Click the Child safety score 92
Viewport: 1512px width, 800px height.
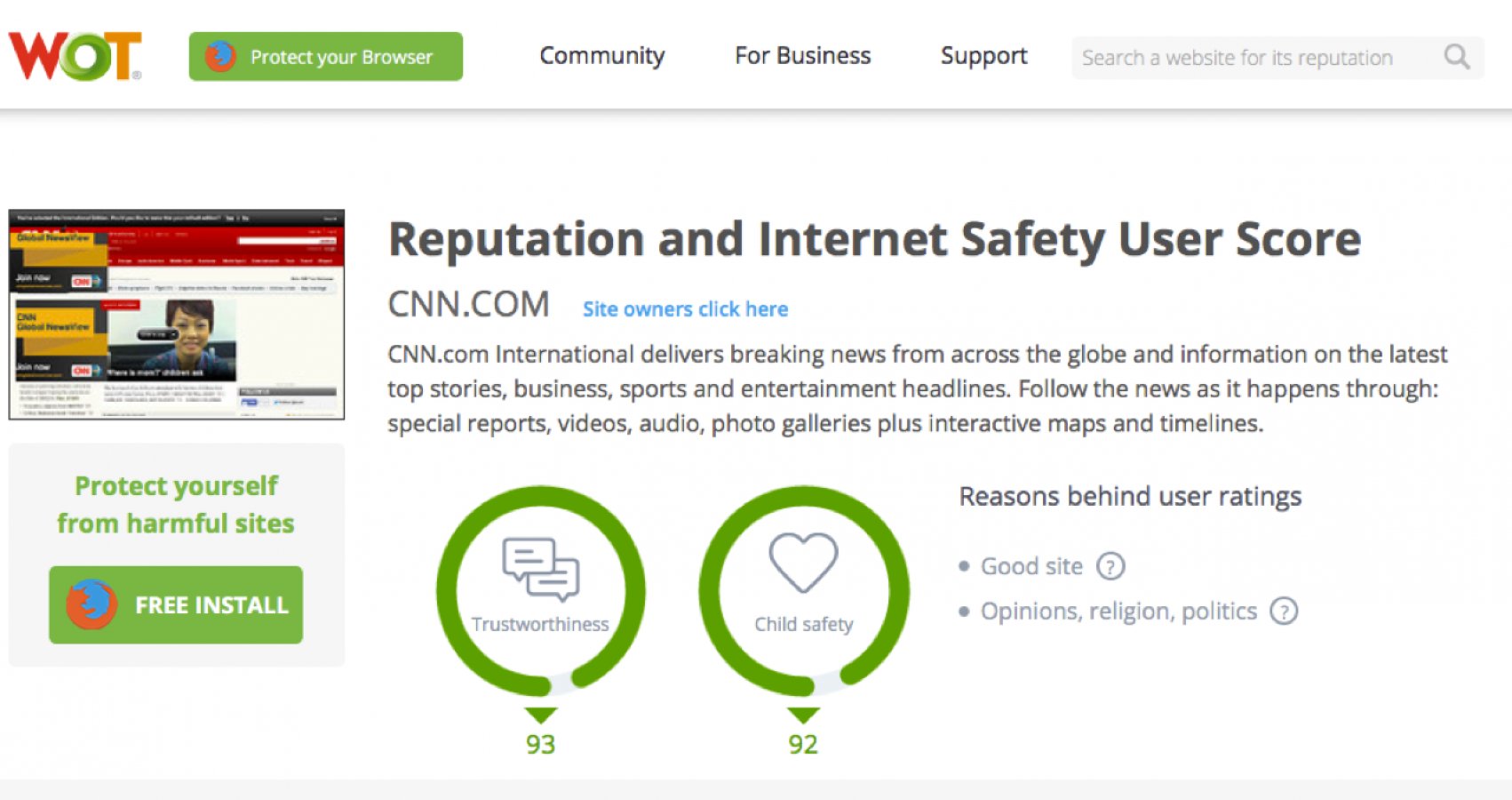[803, 744]
